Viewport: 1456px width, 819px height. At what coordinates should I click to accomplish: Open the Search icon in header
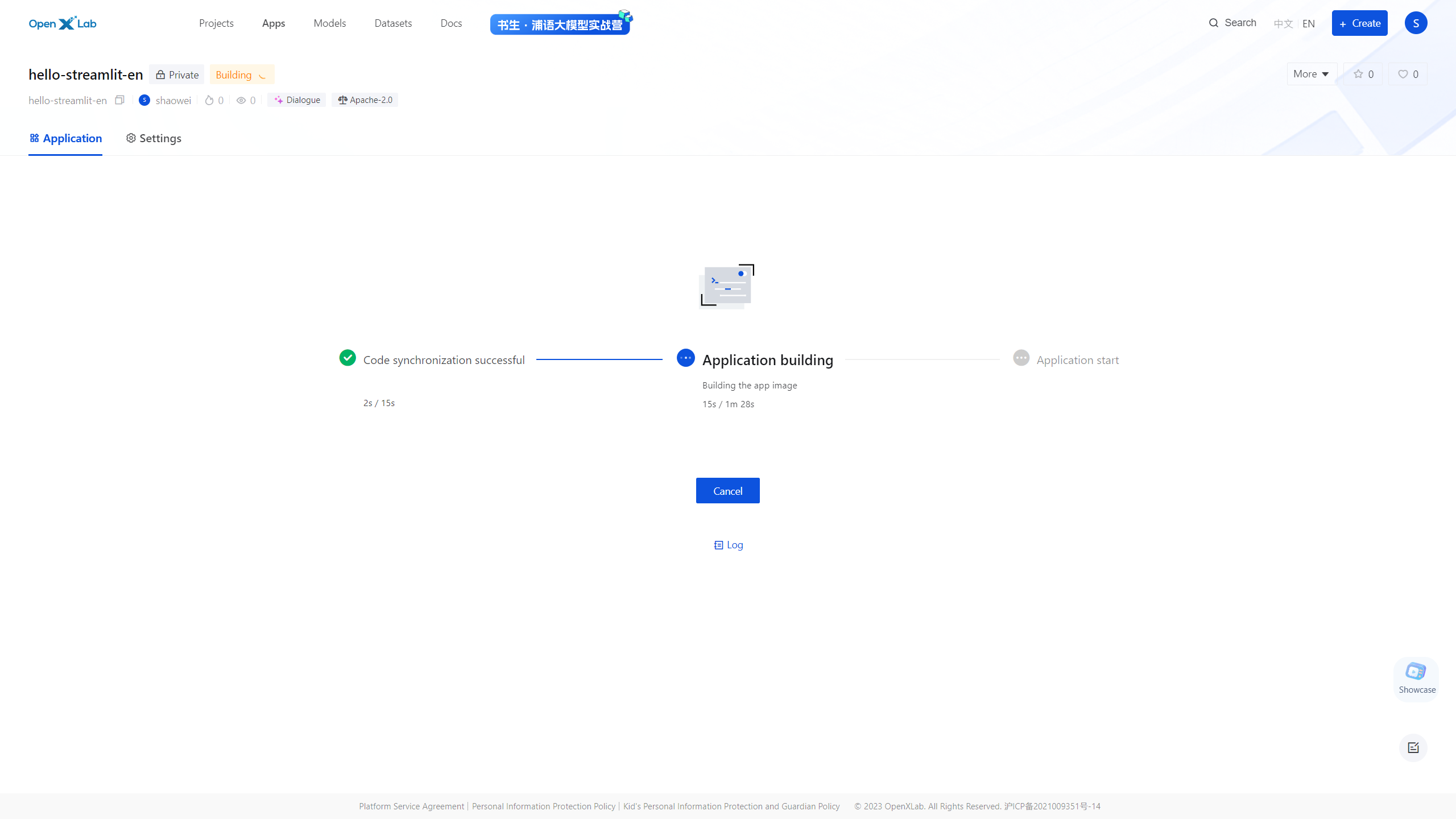(1214, 23)
